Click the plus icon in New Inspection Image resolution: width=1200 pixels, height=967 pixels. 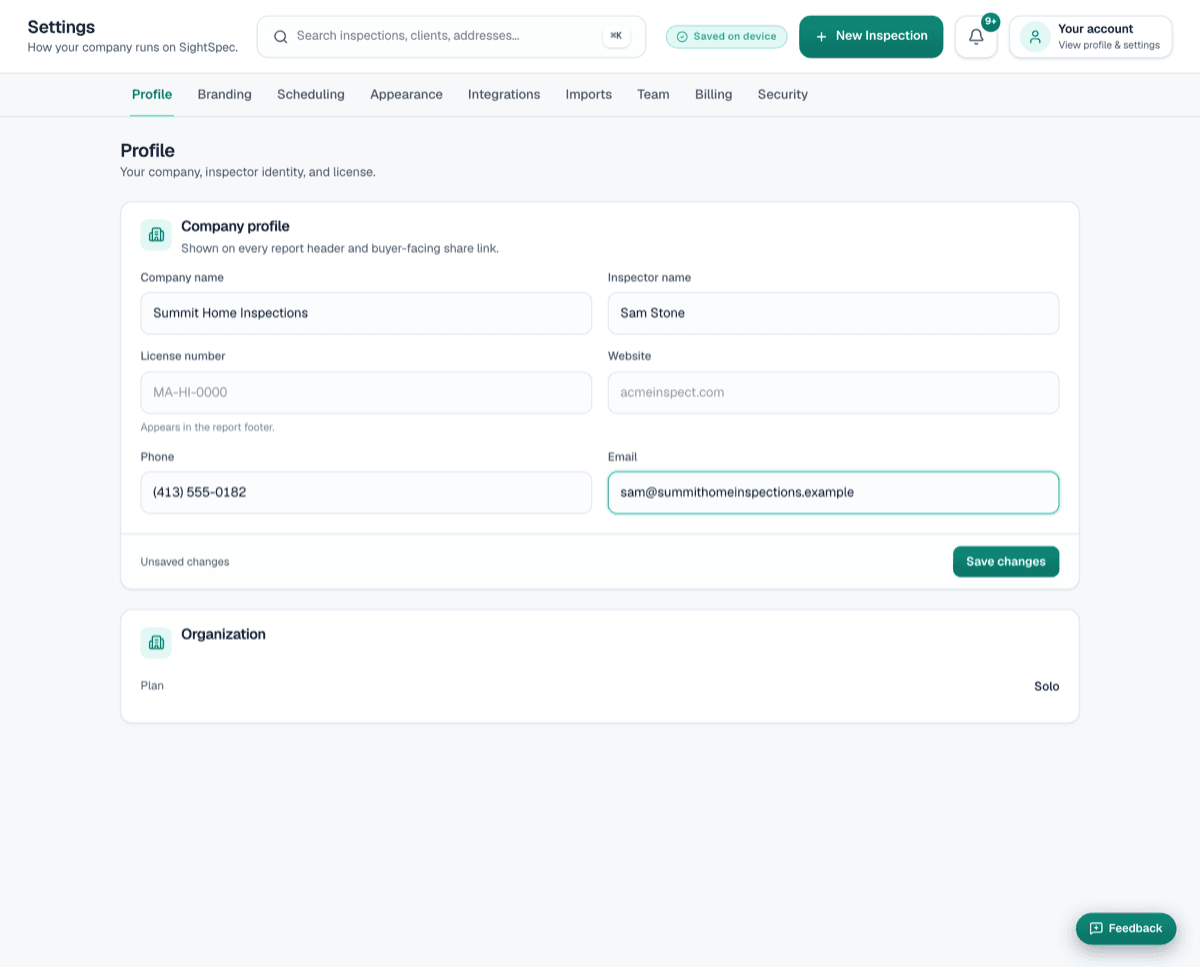click(821, 37)
